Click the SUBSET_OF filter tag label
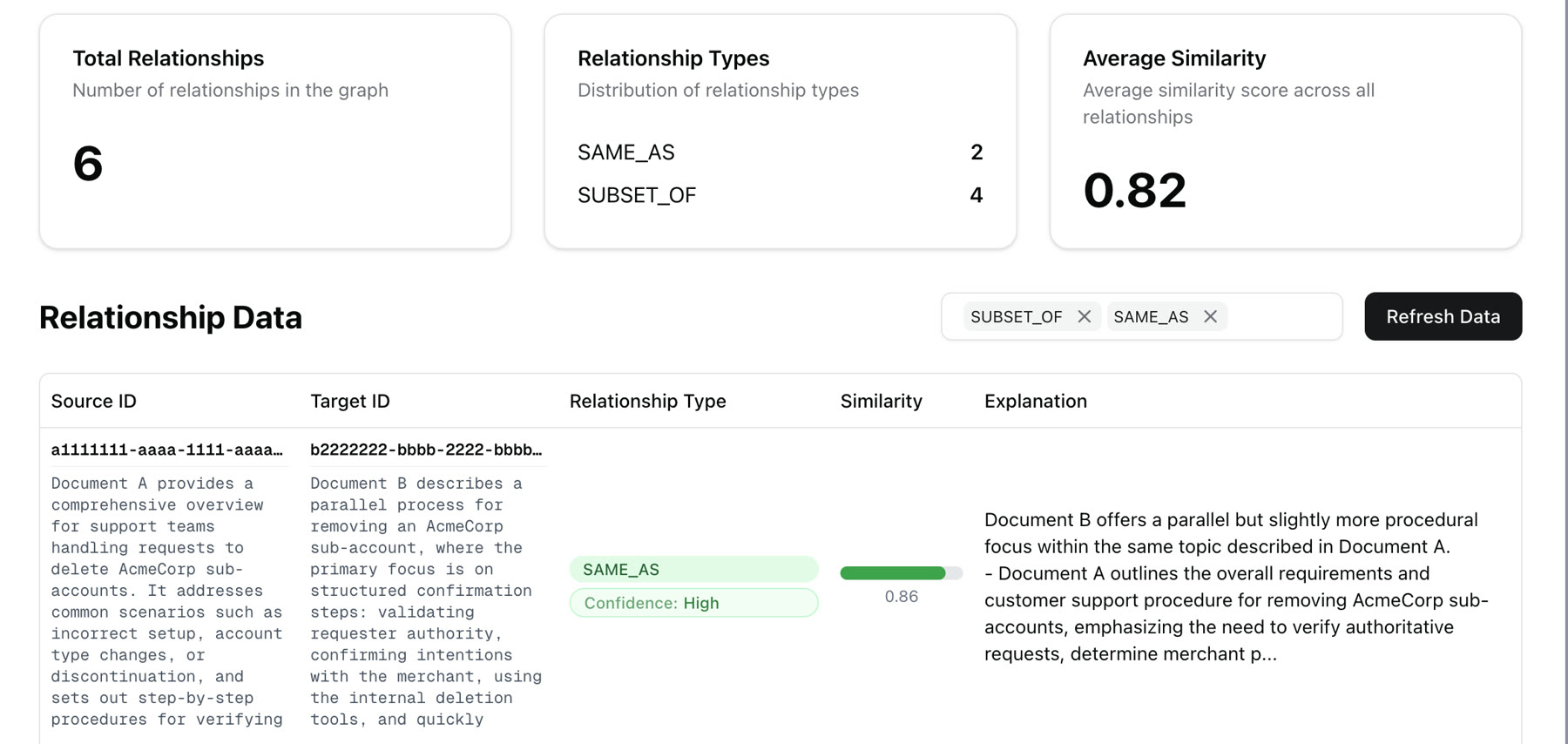 1016,316
